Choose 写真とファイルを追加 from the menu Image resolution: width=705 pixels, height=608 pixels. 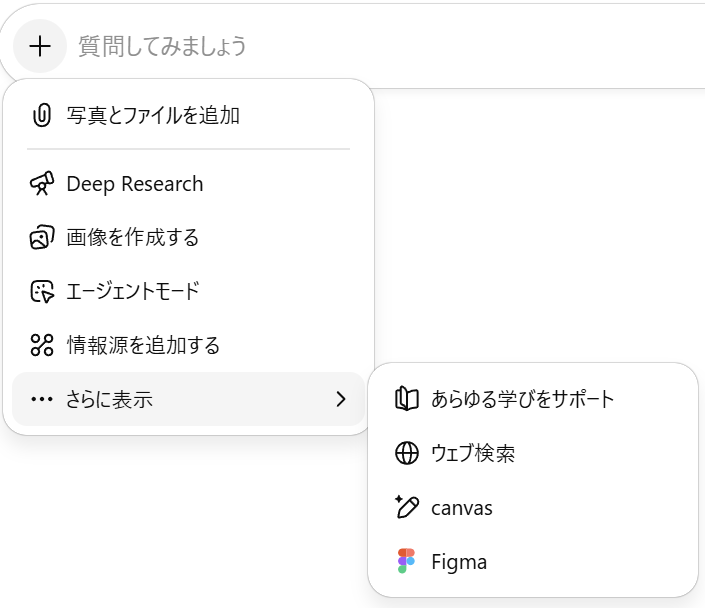(153, 115)
